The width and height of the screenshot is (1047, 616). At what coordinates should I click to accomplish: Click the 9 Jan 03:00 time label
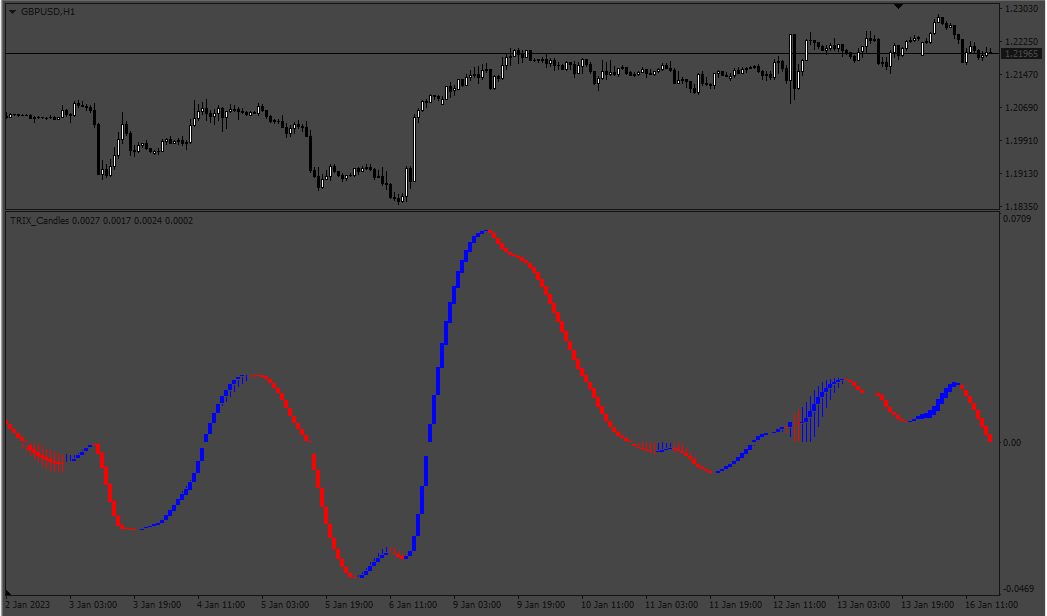coord(477,605)
